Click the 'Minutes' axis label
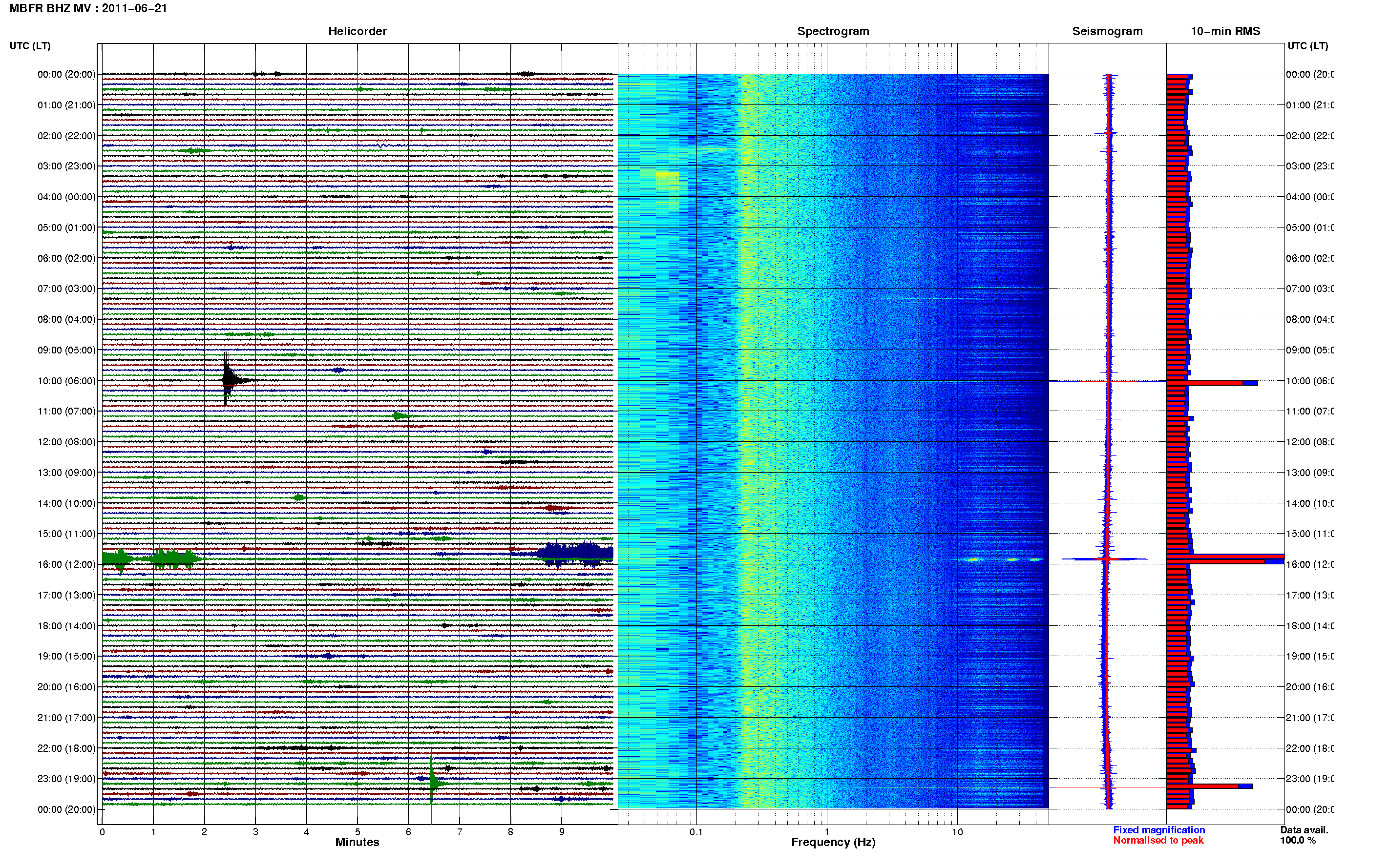 (357, 842)
